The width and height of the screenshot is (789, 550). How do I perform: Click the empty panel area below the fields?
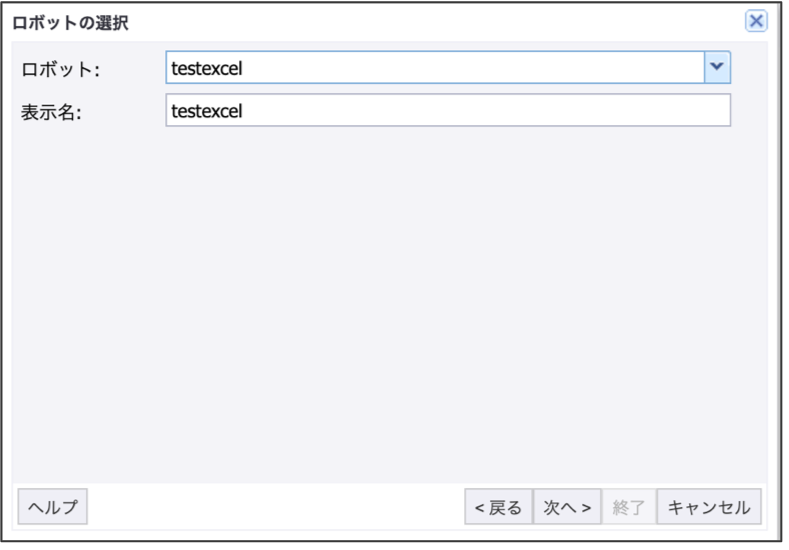pyautogui.click(x=390, y=300)
